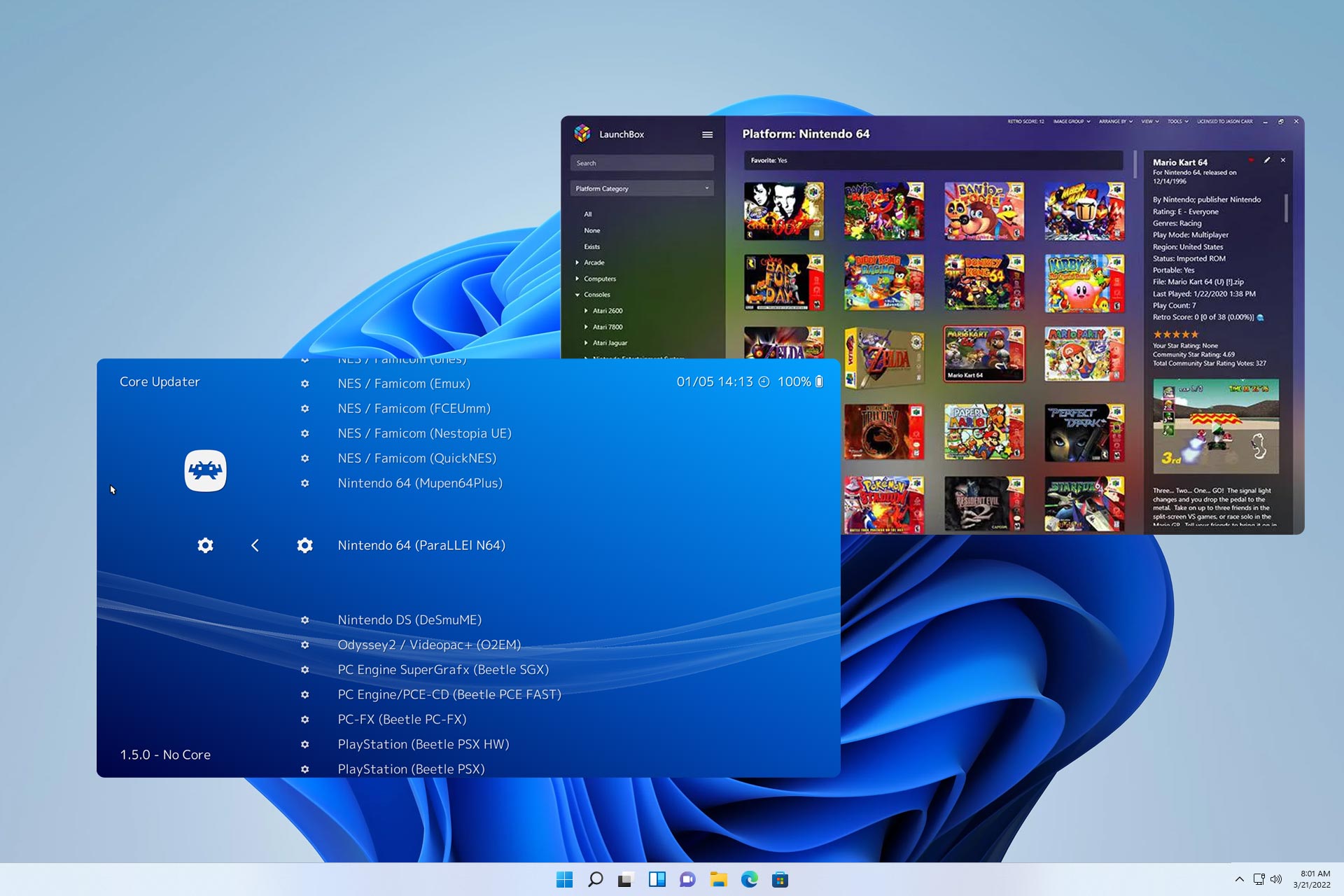Image resolution: width=1344 pixels, height=896 pixels.
Task: Click the RetroArch back arrow
Action: click(255, 545)
